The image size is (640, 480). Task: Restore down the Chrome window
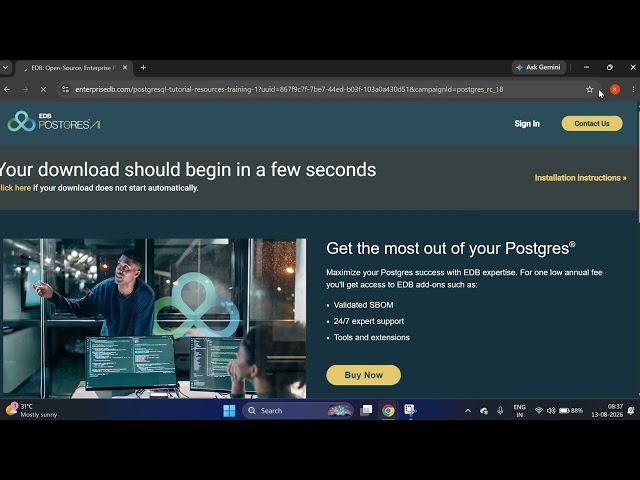coord(610,67)
